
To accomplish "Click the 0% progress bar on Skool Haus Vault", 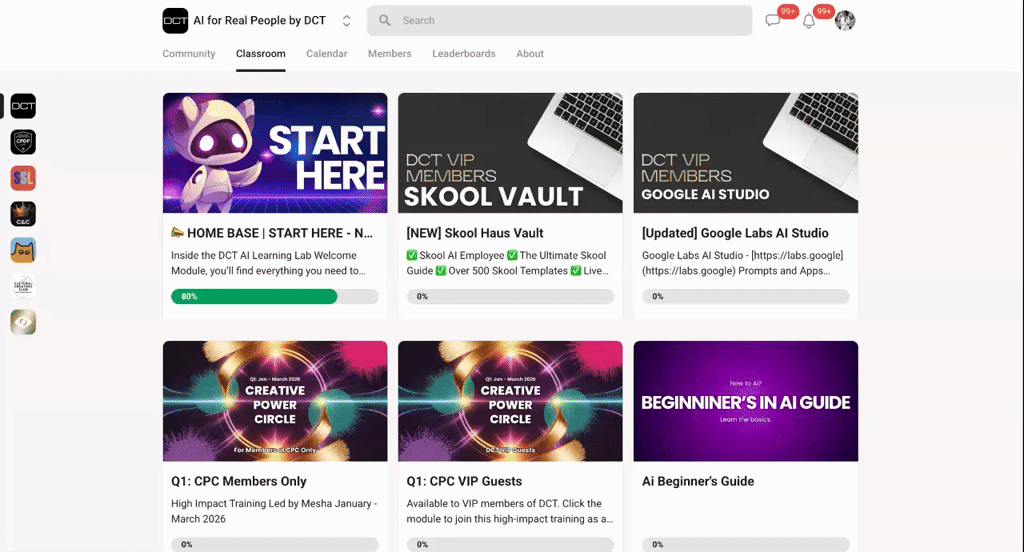I will tap(510, 297).
